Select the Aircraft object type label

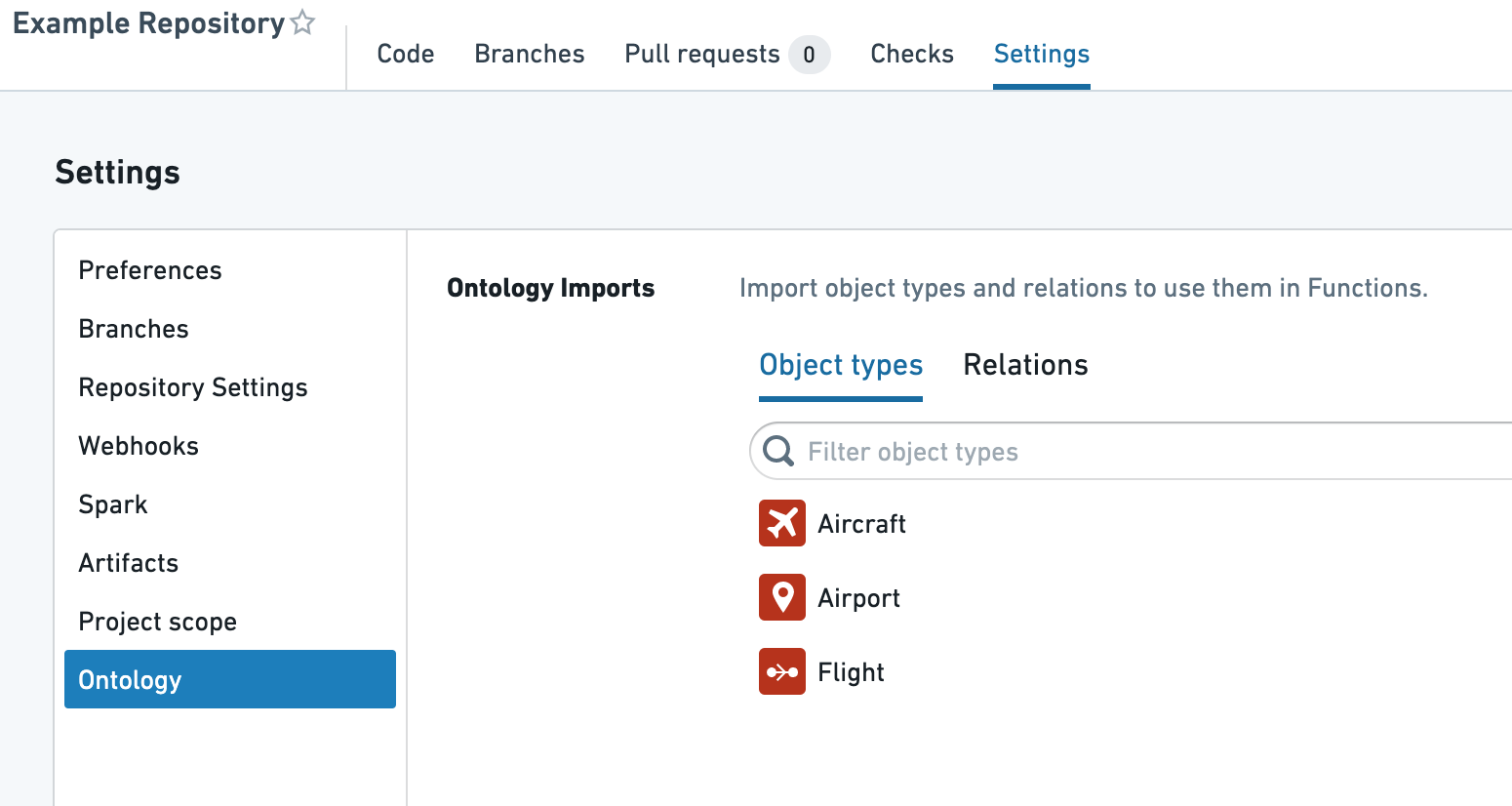[862, 524]
